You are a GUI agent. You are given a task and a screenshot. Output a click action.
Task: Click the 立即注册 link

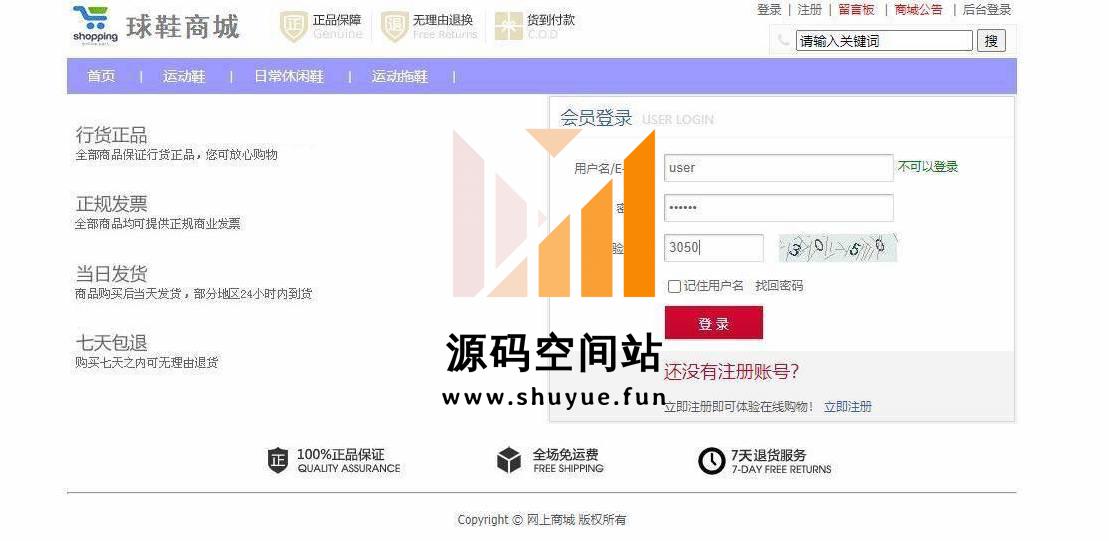[848, 407]
